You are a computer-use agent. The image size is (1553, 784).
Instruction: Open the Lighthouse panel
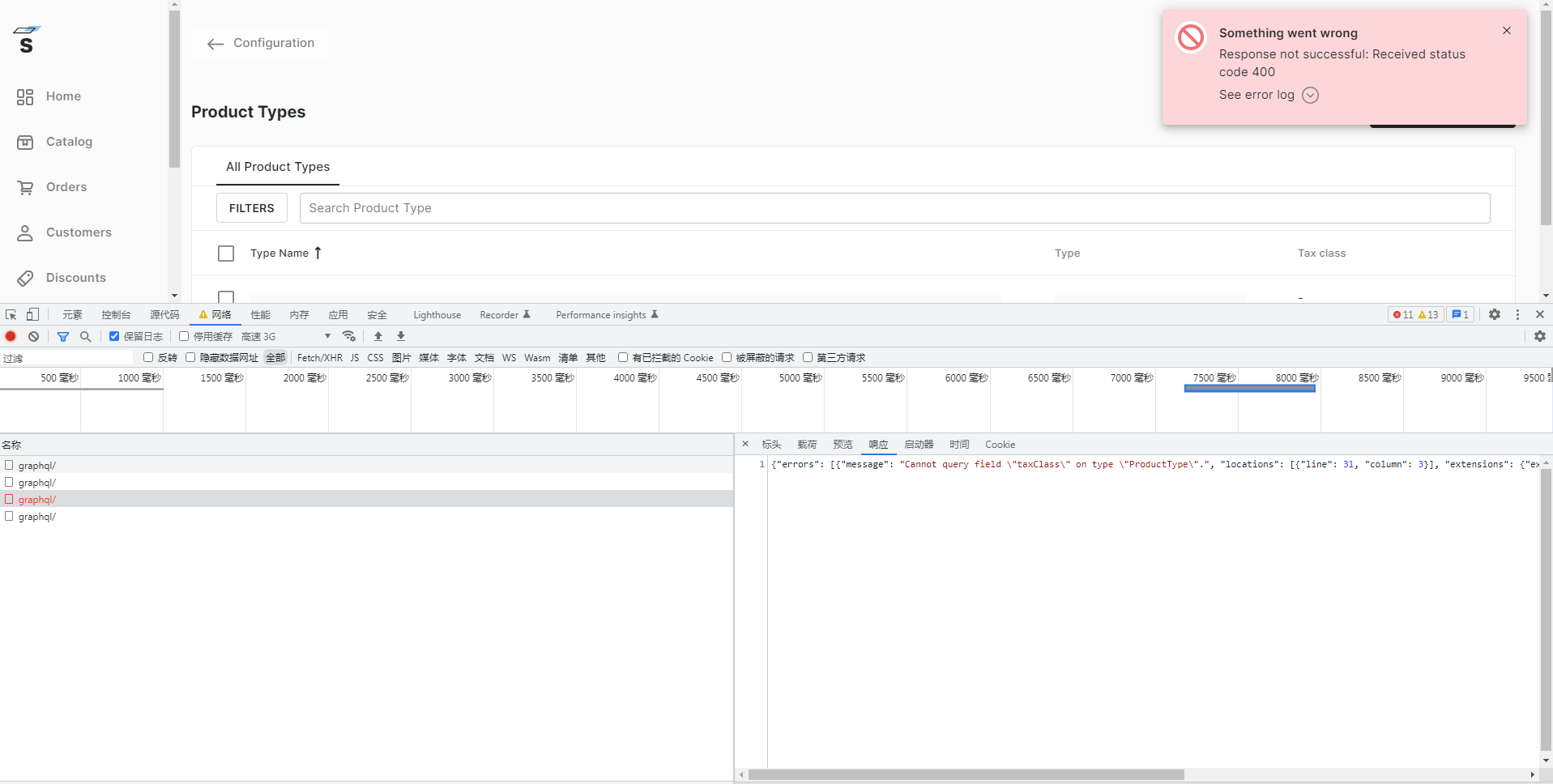pos(436,314)
